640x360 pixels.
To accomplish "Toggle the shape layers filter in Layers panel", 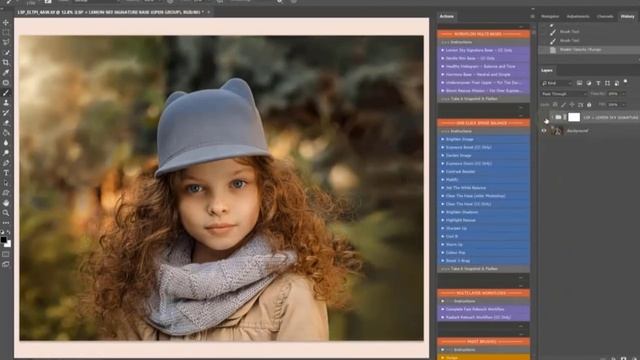I will pyautogui.click(x=607, y=83).
